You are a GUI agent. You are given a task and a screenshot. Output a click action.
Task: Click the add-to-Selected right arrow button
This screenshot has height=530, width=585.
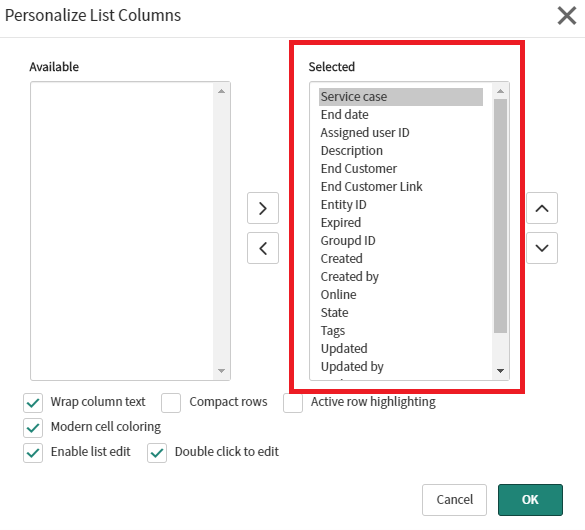tap(263, 208)
